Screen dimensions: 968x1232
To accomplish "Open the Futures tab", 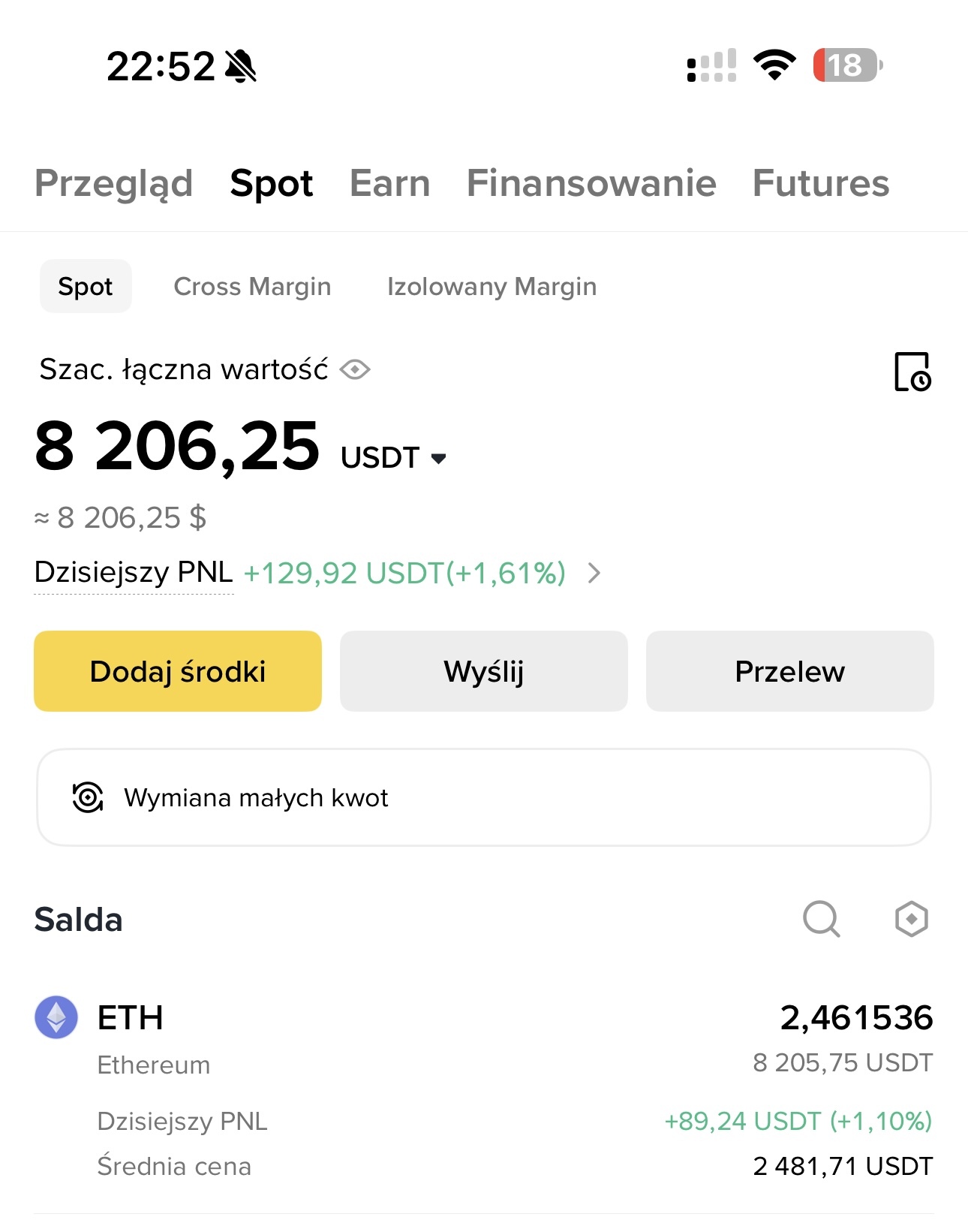I will (x=820, y=183).
